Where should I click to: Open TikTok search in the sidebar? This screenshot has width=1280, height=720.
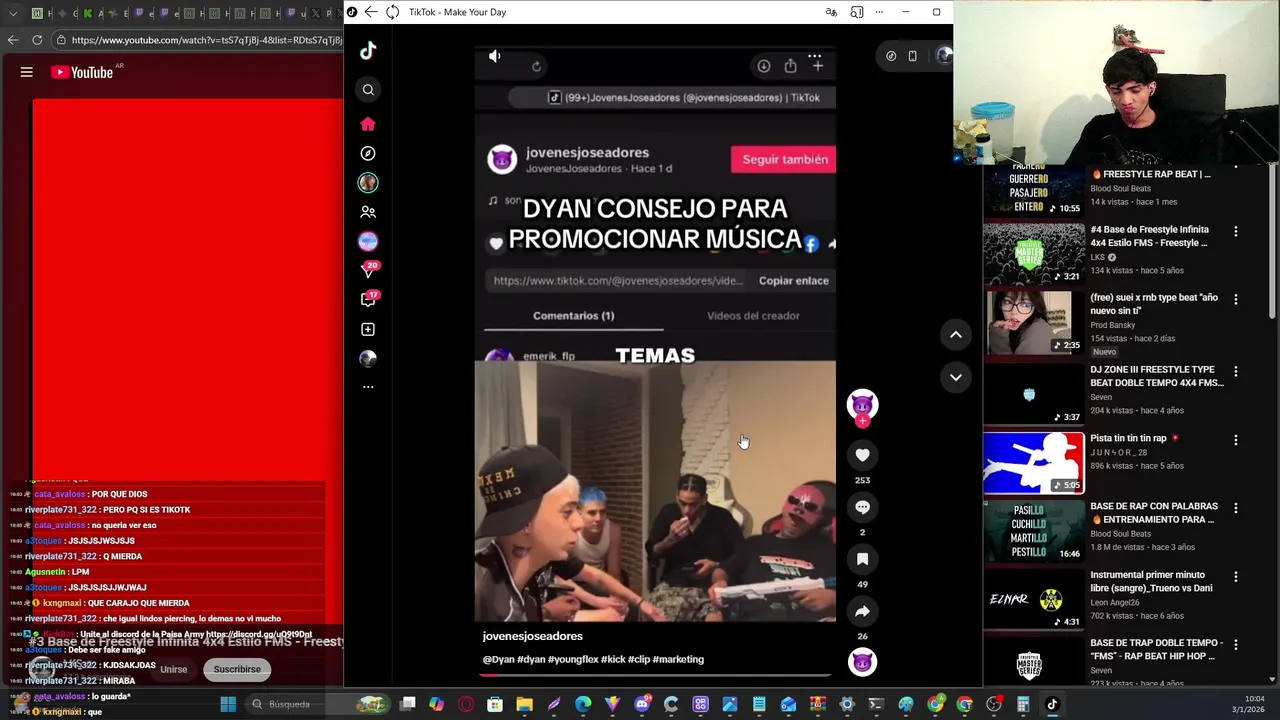click(x=368, y=90)
